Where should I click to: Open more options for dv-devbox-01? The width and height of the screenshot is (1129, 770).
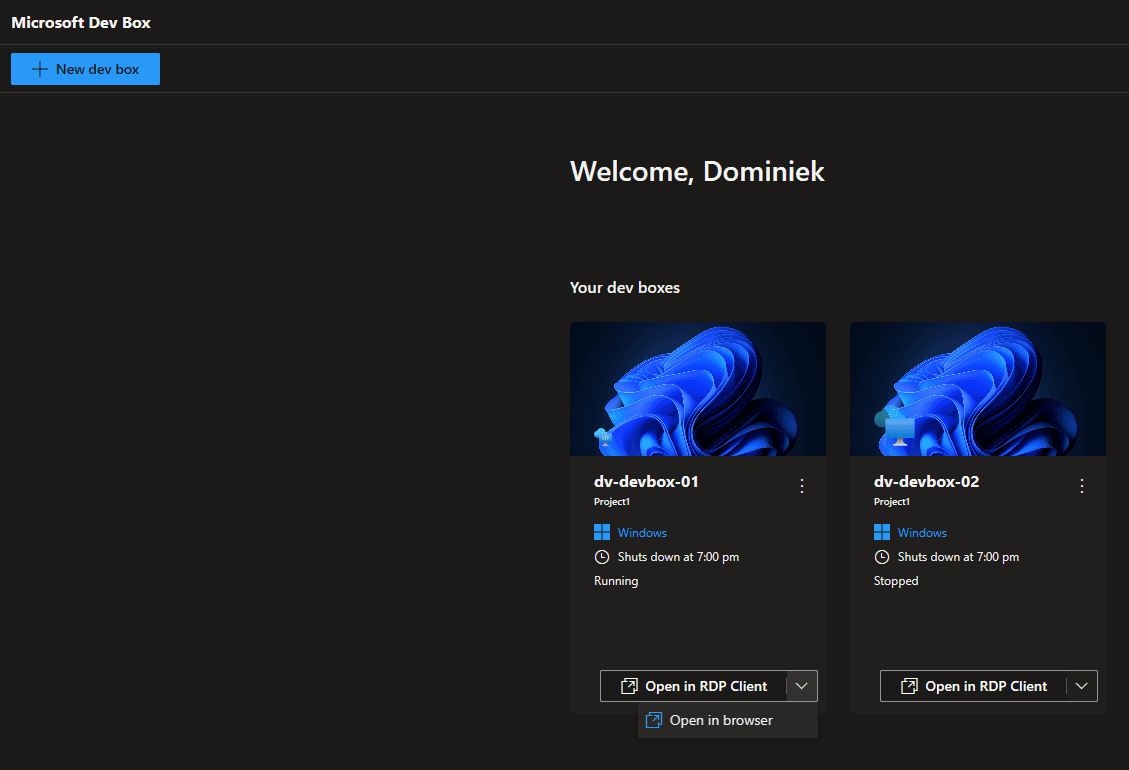tap(801, 486)
